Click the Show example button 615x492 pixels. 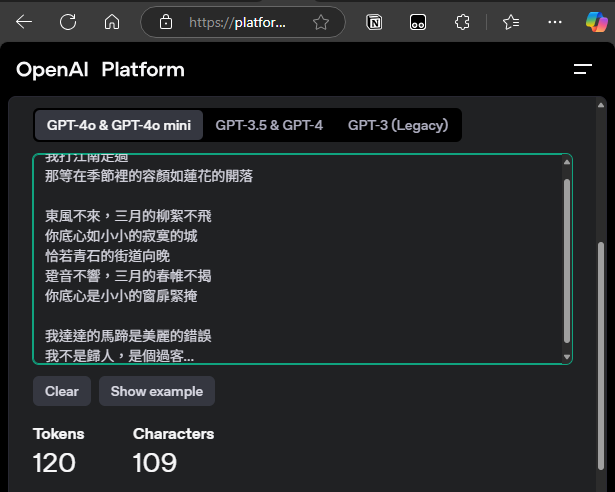point(156,391)
